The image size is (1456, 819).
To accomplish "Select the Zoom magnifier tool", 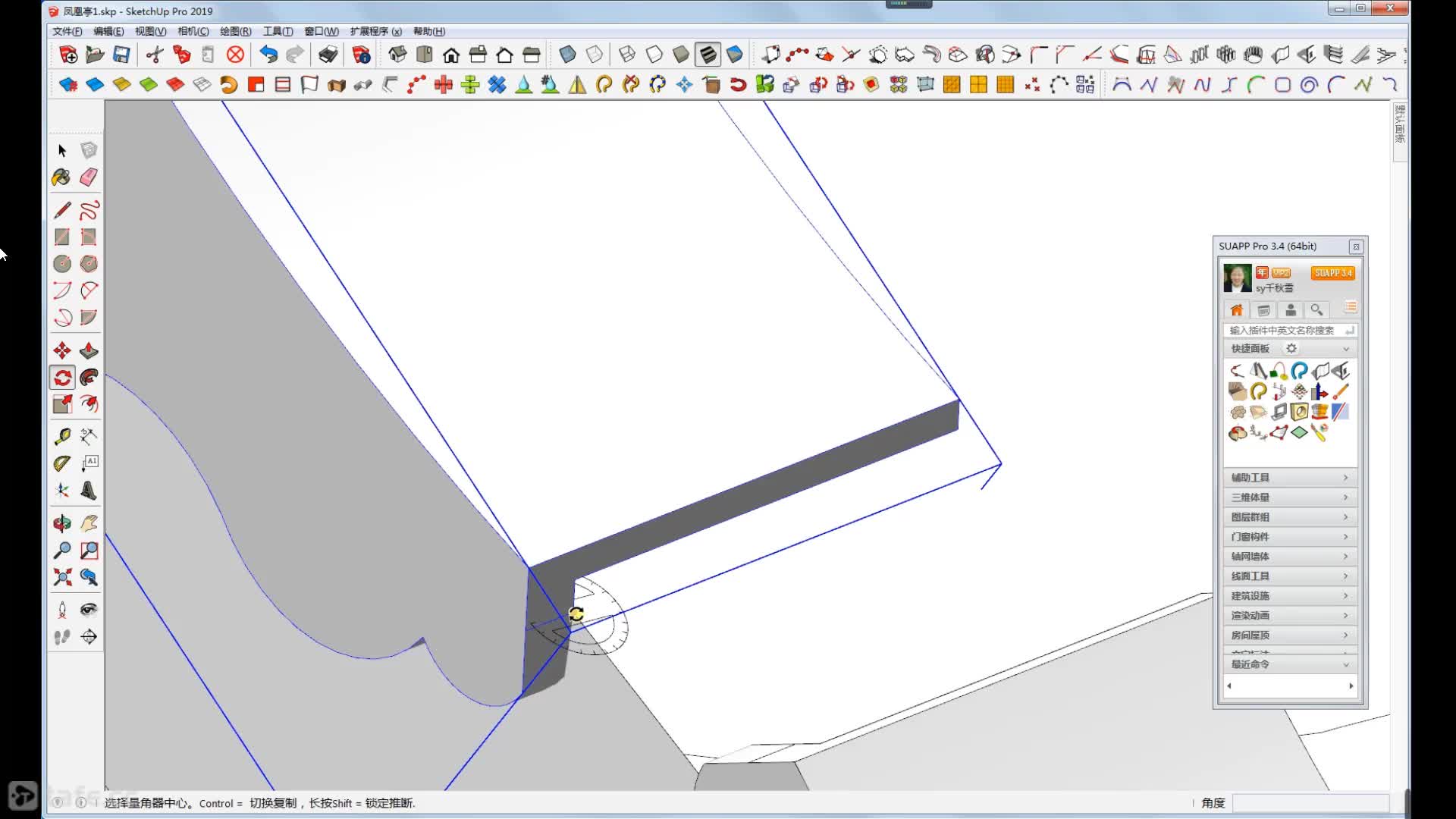I will (x=62, y=551).
